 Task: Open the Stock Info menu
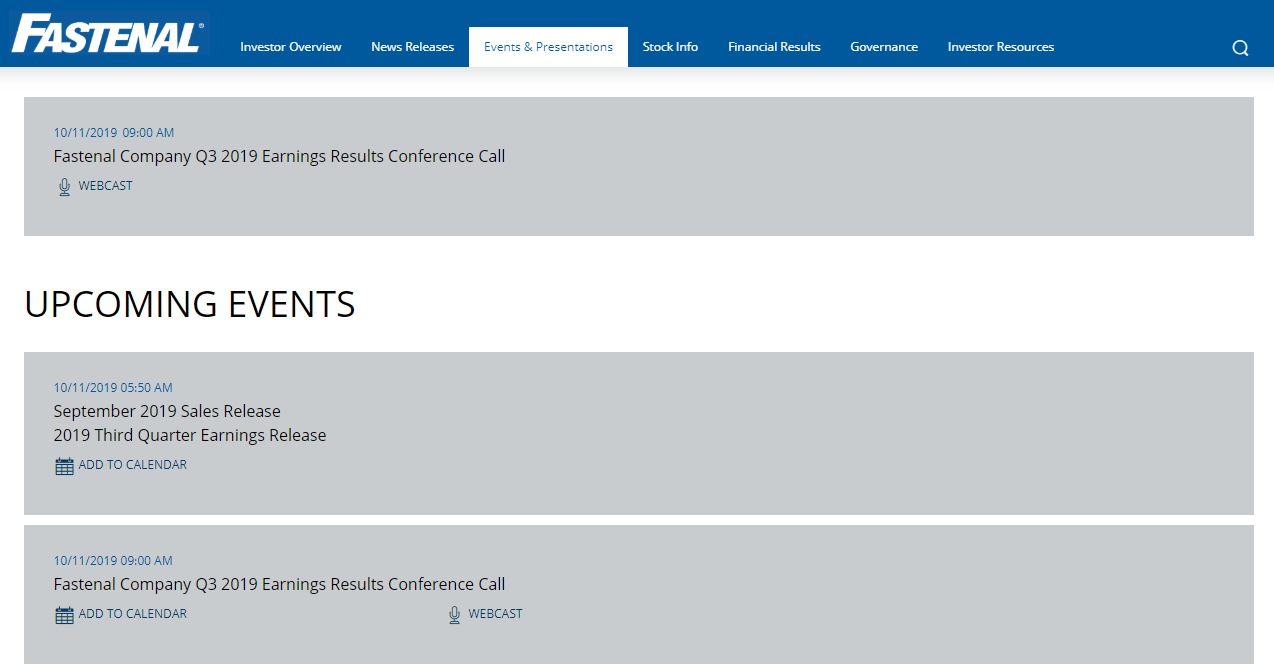pos(670,47)
